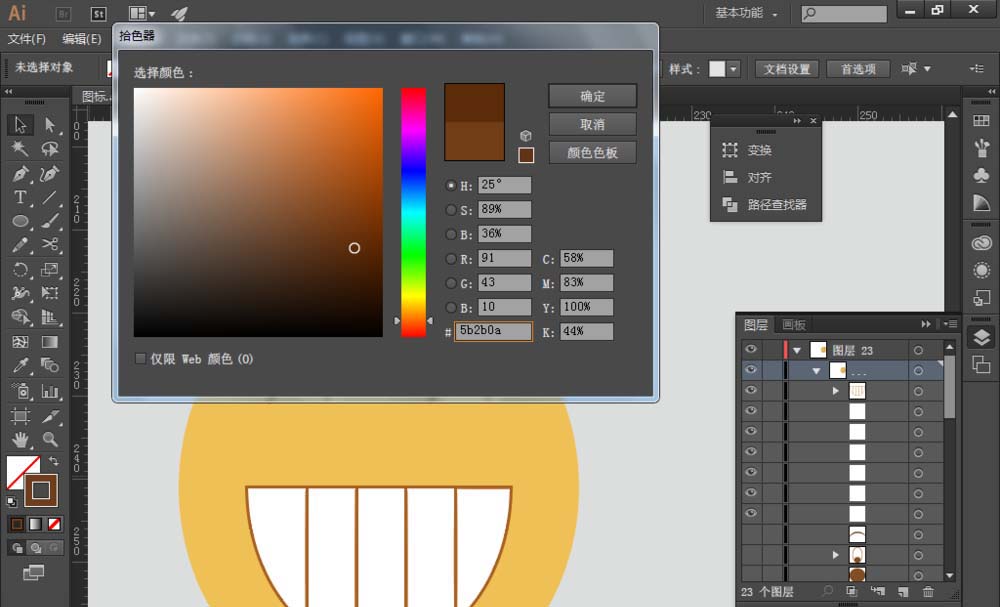Collapse the transform/align floating panel arrows

coord(797,121)
